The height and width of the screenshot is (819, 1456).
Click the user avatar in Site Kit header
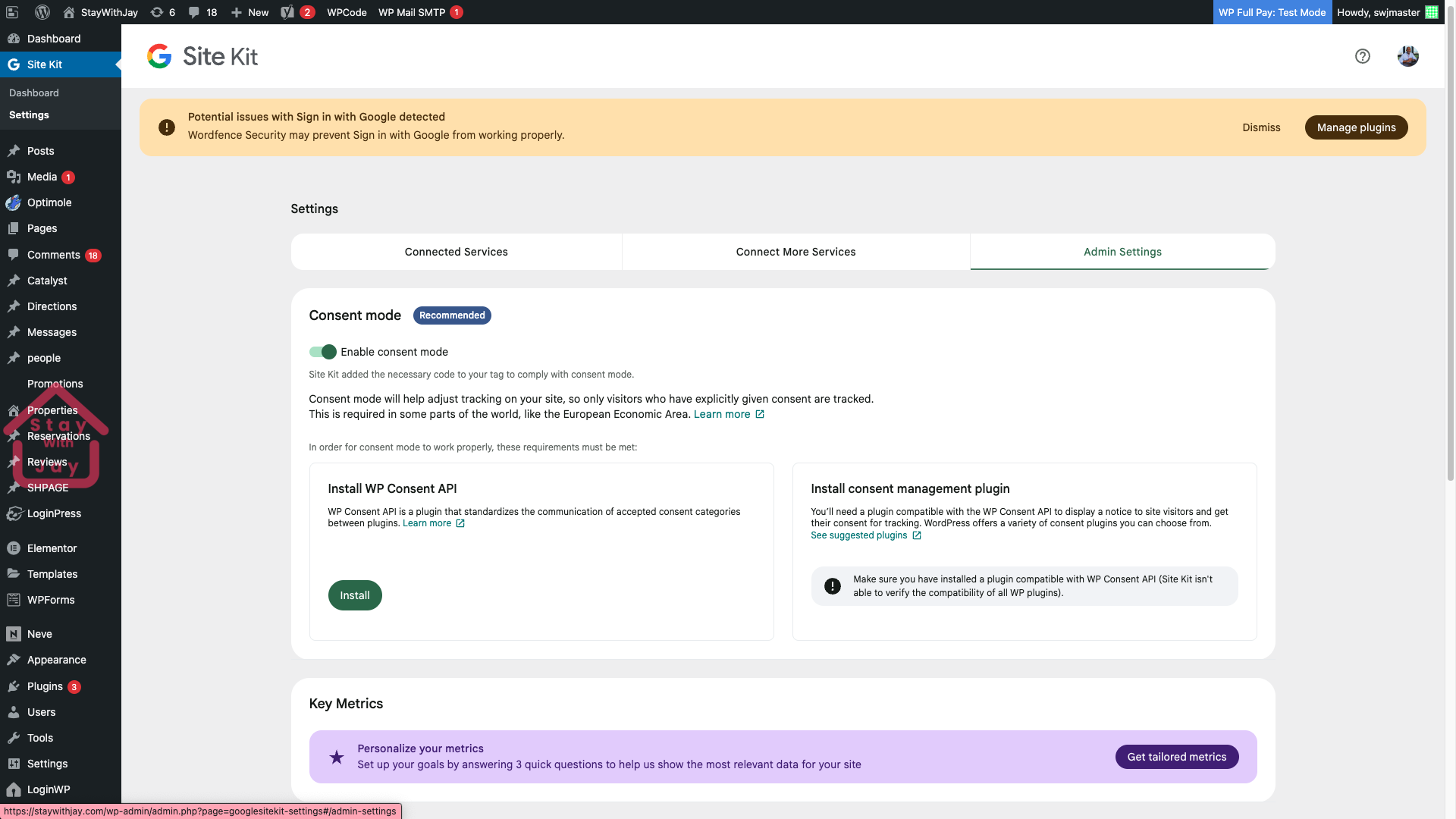[1407, 56]
